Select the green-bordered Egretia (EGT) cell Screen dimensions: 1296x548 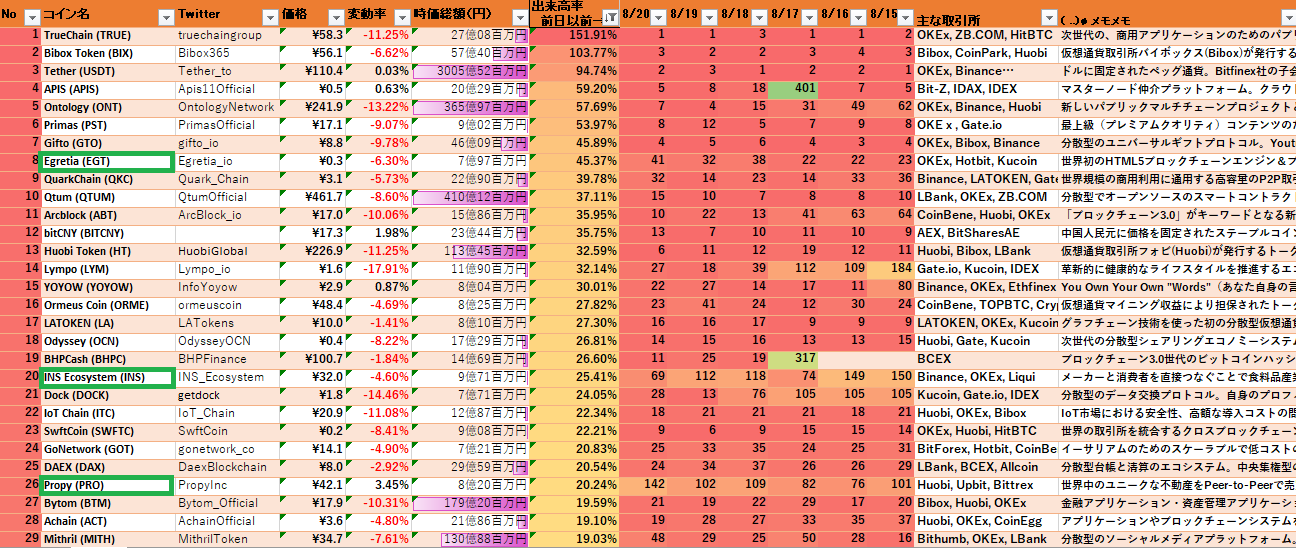[106, 161]
